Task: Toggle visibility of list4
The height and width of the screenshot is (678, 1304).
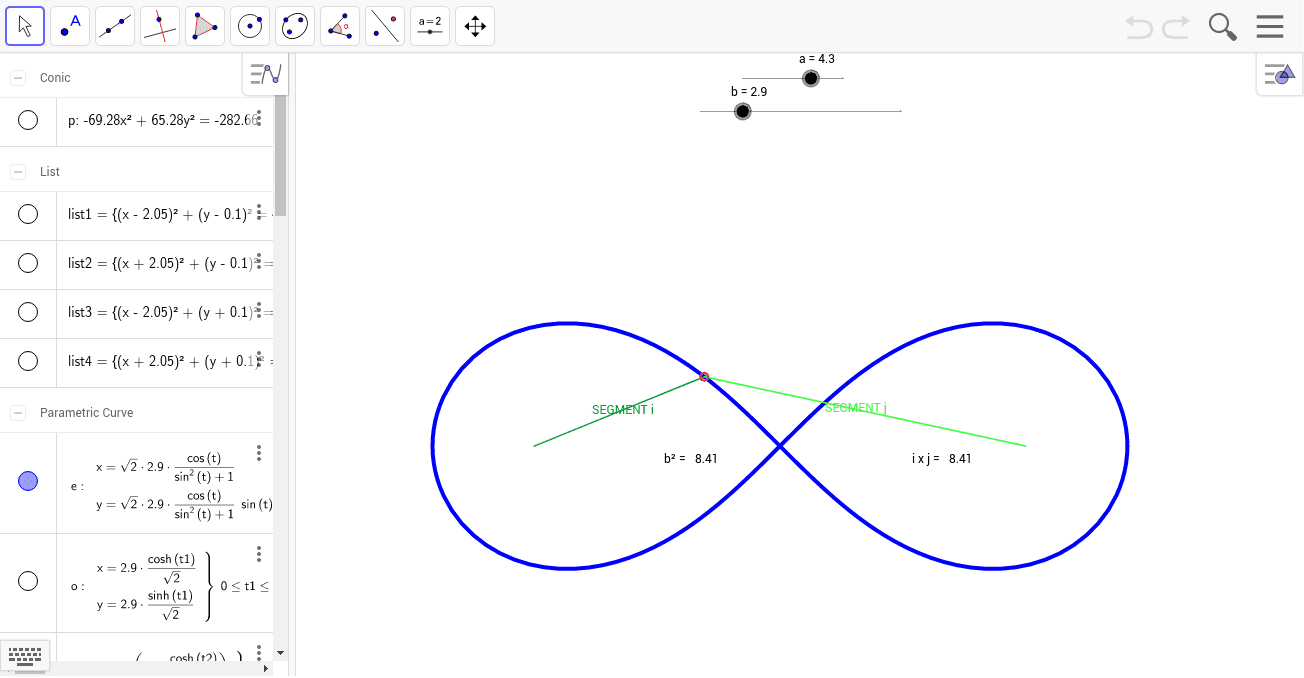Action: click(x=28, y=361)
